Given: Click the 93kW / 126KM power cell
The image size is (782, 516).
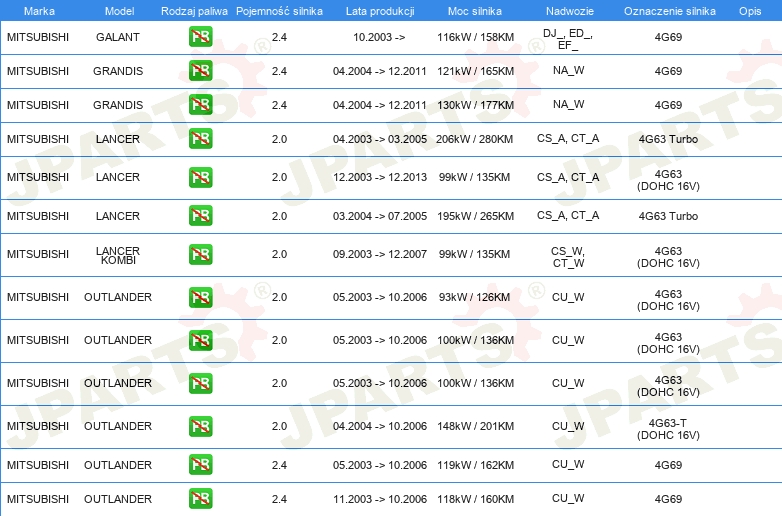Looking at the screenshot, I should [474, 297].
